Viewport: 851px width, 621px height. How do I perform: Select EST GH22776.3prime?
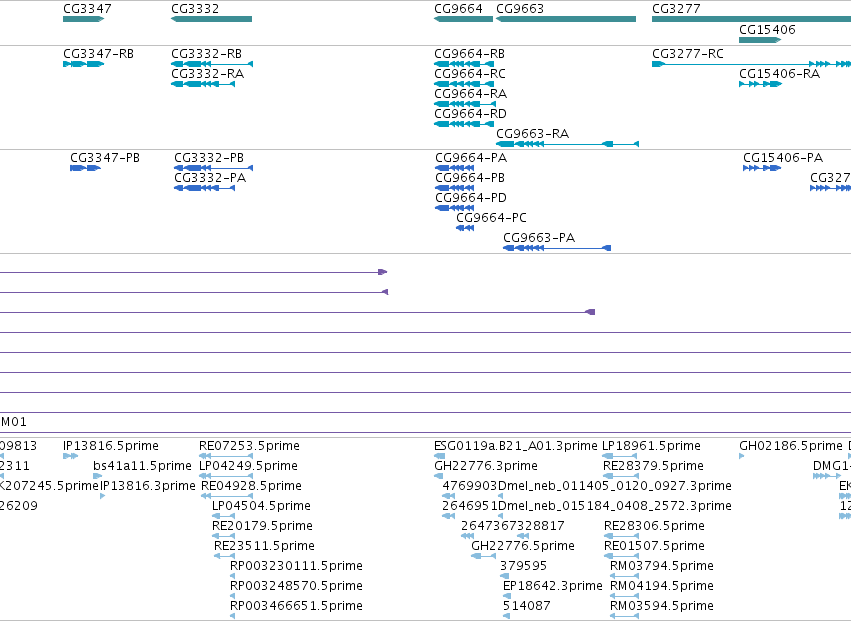[x=439, y=476]
